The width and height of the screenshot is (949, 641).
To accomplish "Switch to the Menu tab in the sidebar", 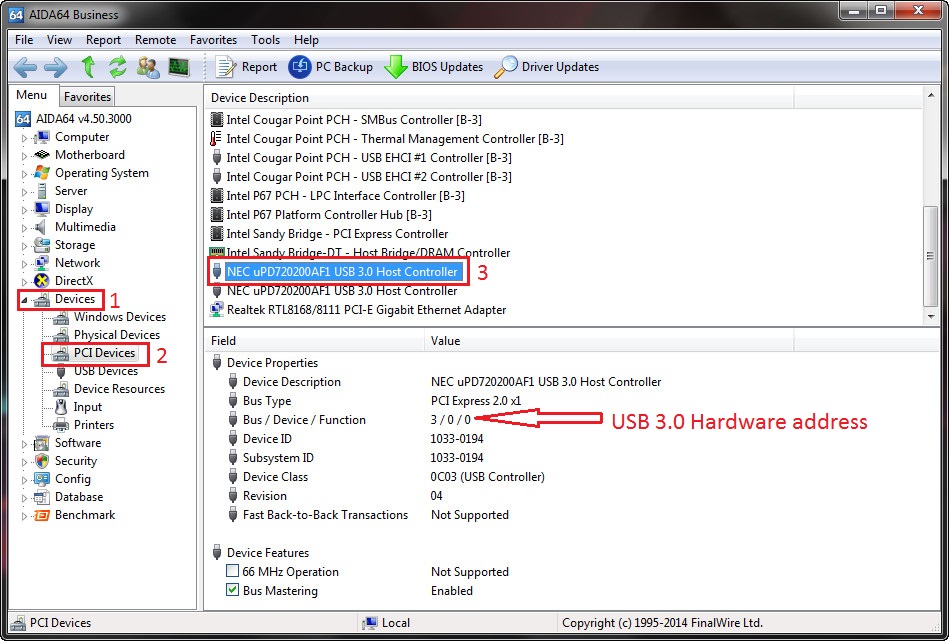I will [32, 95].
